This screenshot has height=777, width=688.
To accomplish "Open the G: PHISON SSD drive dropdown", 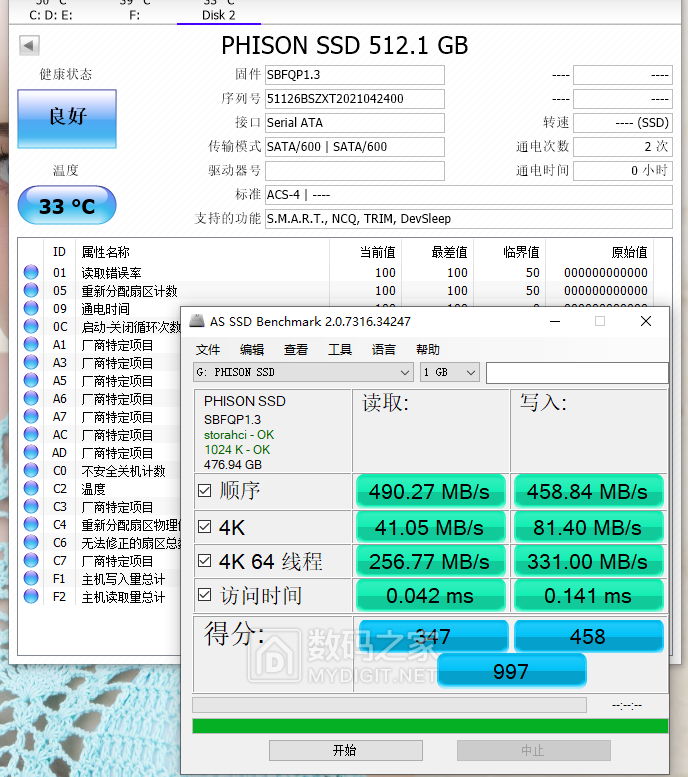I will click(x=303, y=372).
